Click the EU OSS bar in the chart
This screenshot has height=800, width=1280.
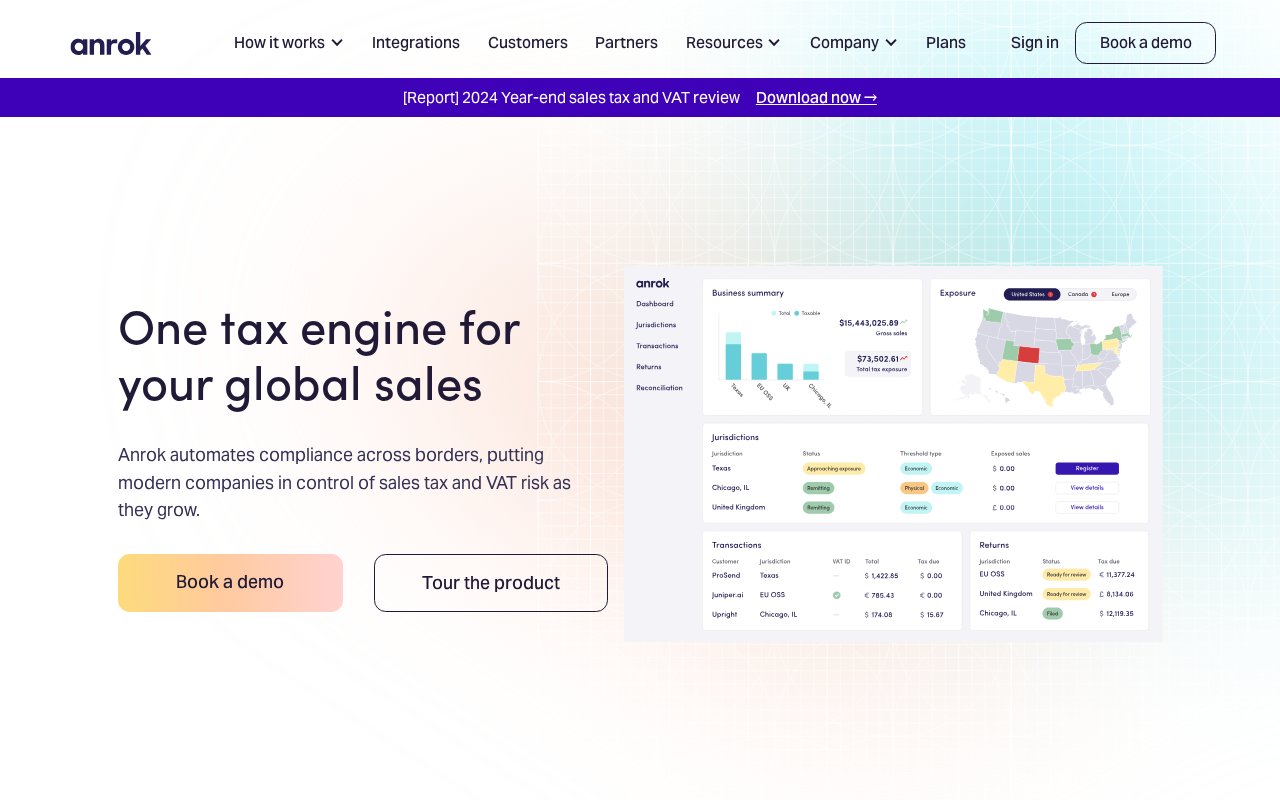(x=759, y=366)
